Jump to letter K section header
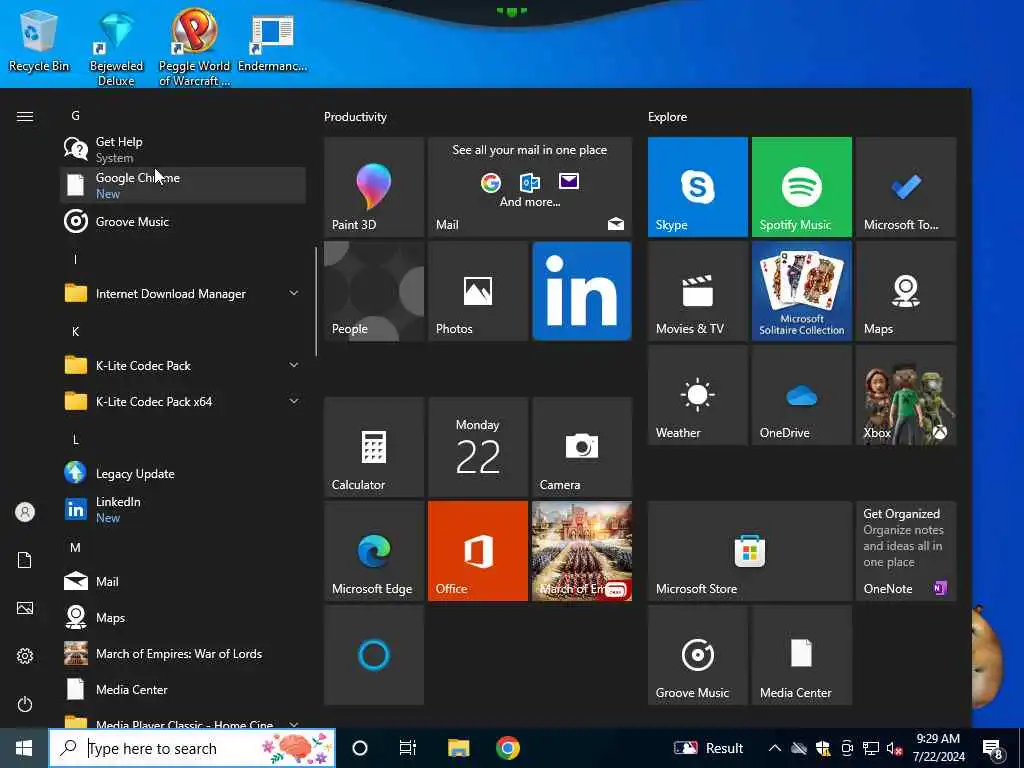The image size is (1024, 768). click(76, 332)
